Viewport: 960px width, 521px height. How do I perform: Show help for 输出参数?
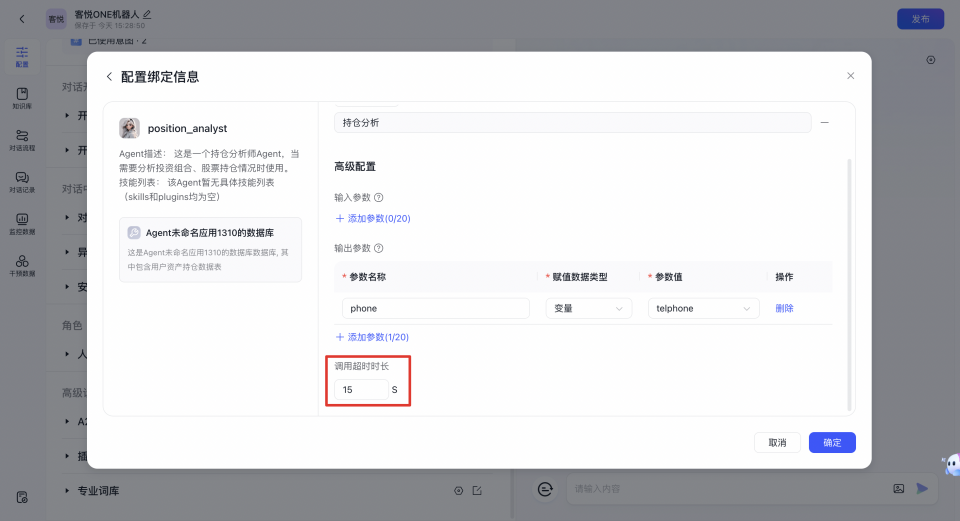click(378, 248)
